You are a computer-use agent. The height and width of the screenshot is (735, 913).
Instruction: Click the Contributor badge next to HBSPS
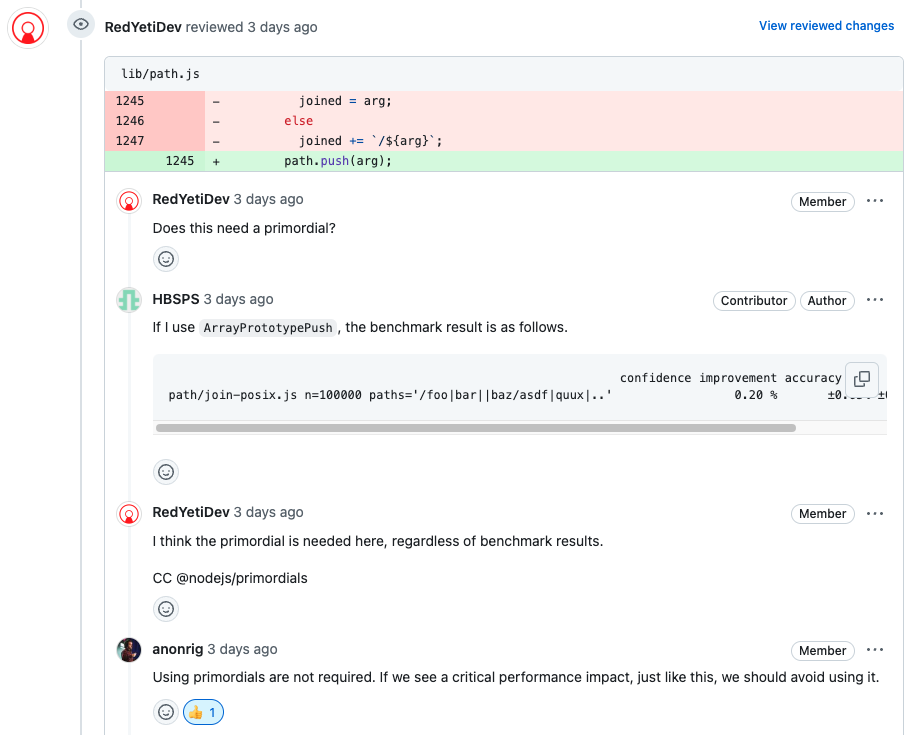point(753,300)
